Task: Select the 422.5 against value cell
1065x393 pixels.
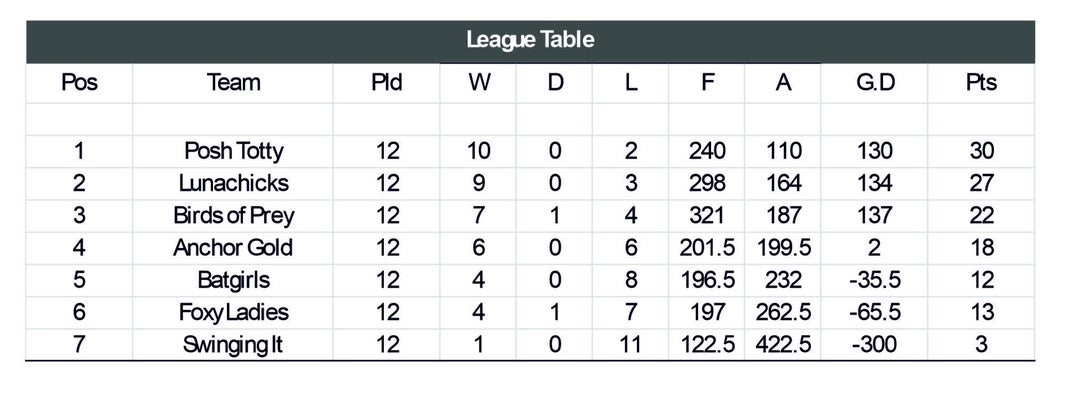Action: click(783, 345)
